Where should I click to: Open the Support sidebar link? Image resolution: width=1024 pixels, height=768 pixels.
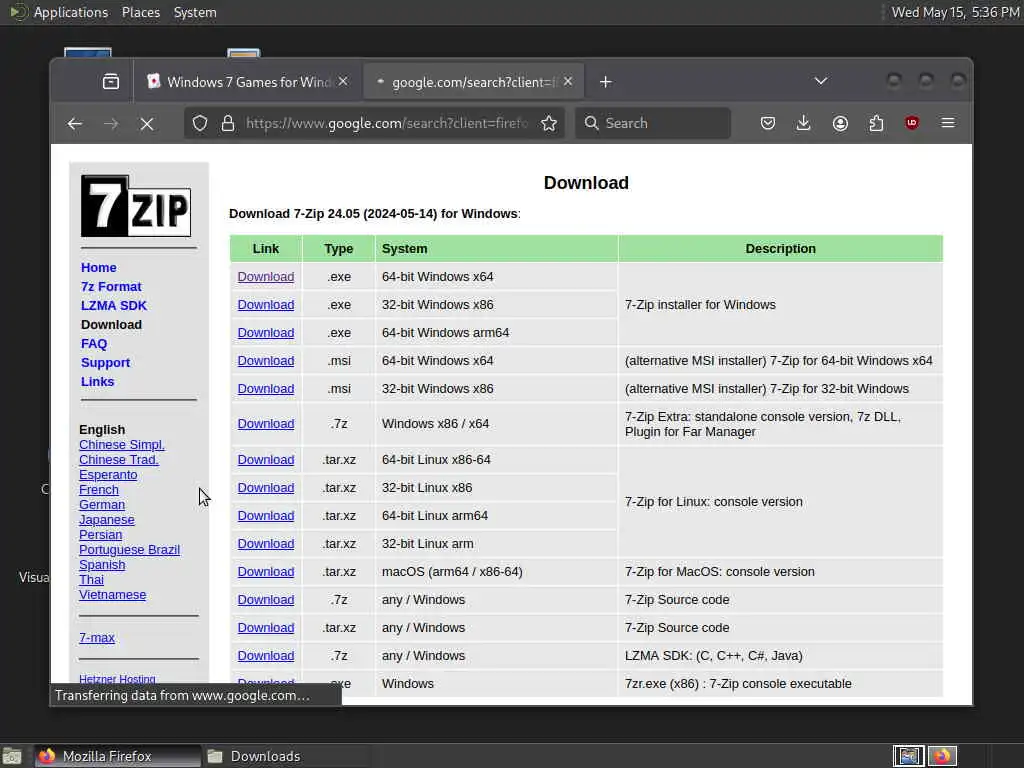coord(105,362)
